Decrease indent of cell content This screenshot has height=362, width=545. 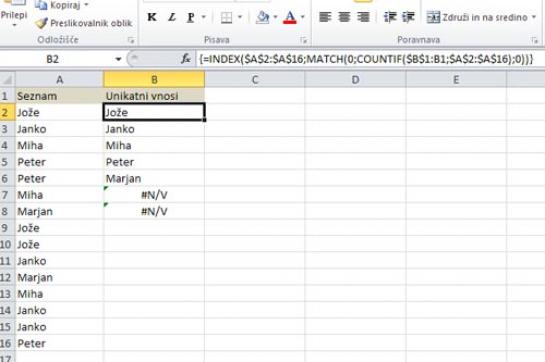390,17
